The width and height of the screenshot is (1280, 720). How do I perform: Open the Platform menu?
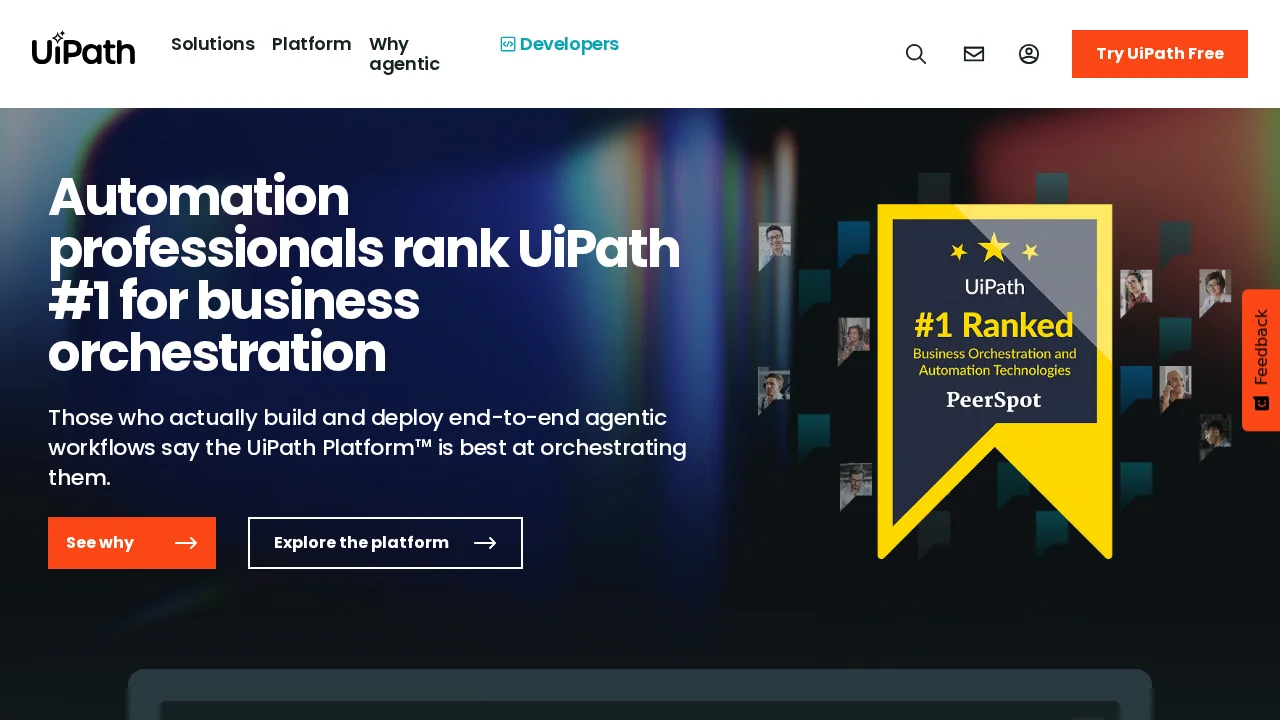pyautogui.click(x=311, y=44)
